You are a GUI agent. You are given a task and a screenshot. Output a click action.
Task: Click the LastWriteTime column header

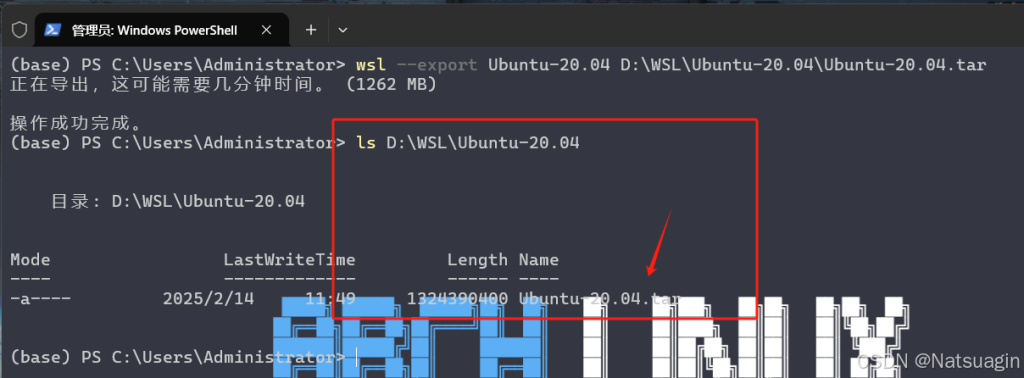289,260
